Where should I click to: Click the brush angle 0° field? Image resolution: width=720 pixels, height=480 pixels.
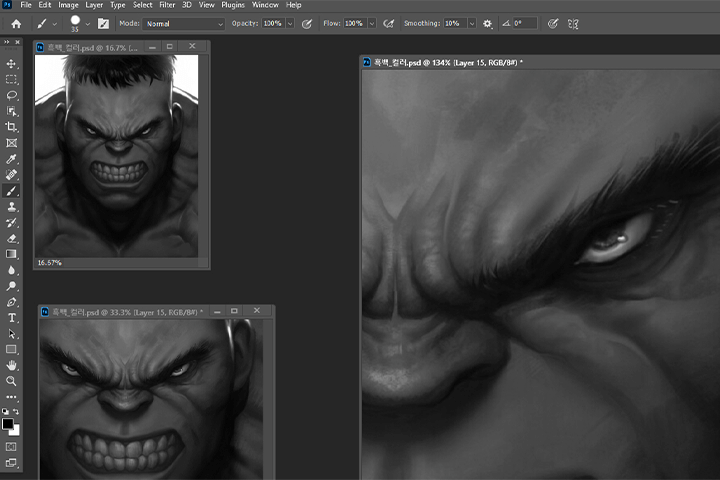tap(525, 23)
